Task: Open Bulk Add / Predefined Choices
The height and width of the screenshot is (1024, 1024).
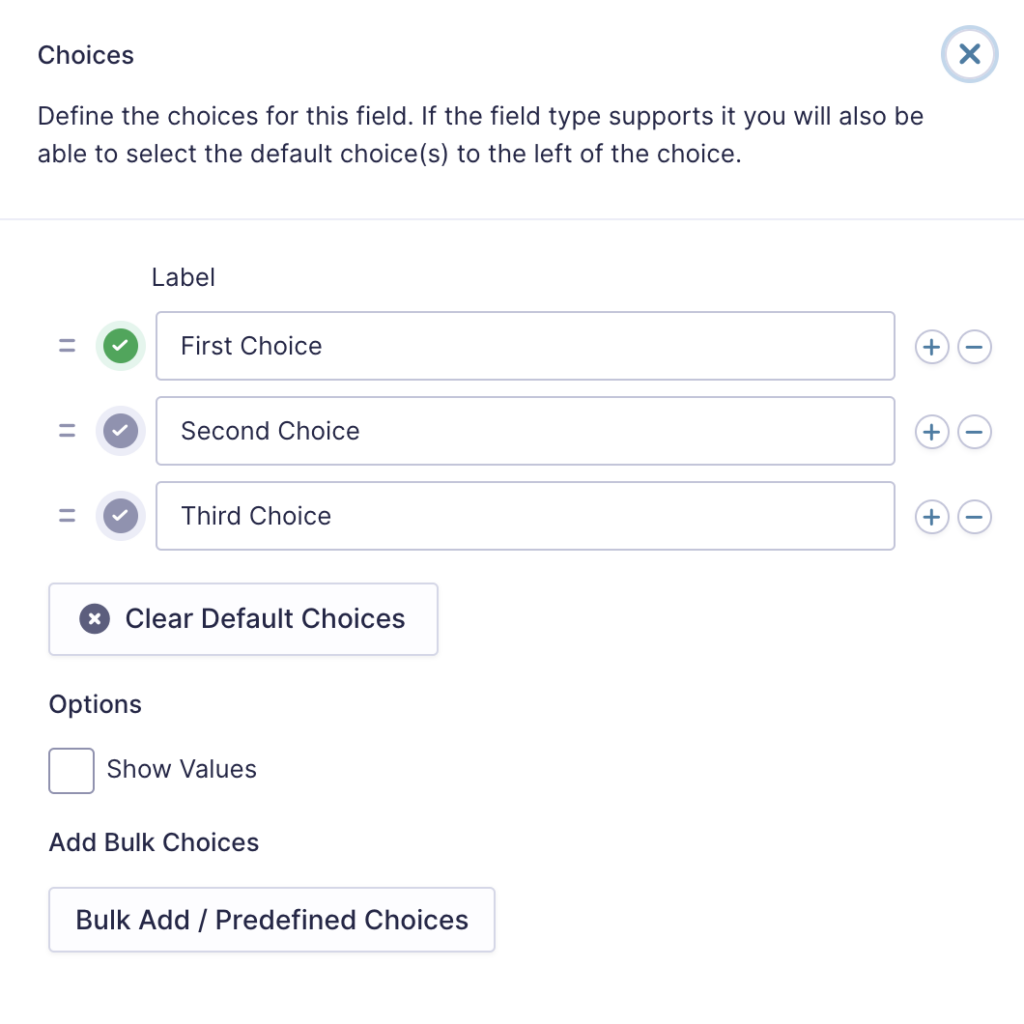Action: click(272, 920)
